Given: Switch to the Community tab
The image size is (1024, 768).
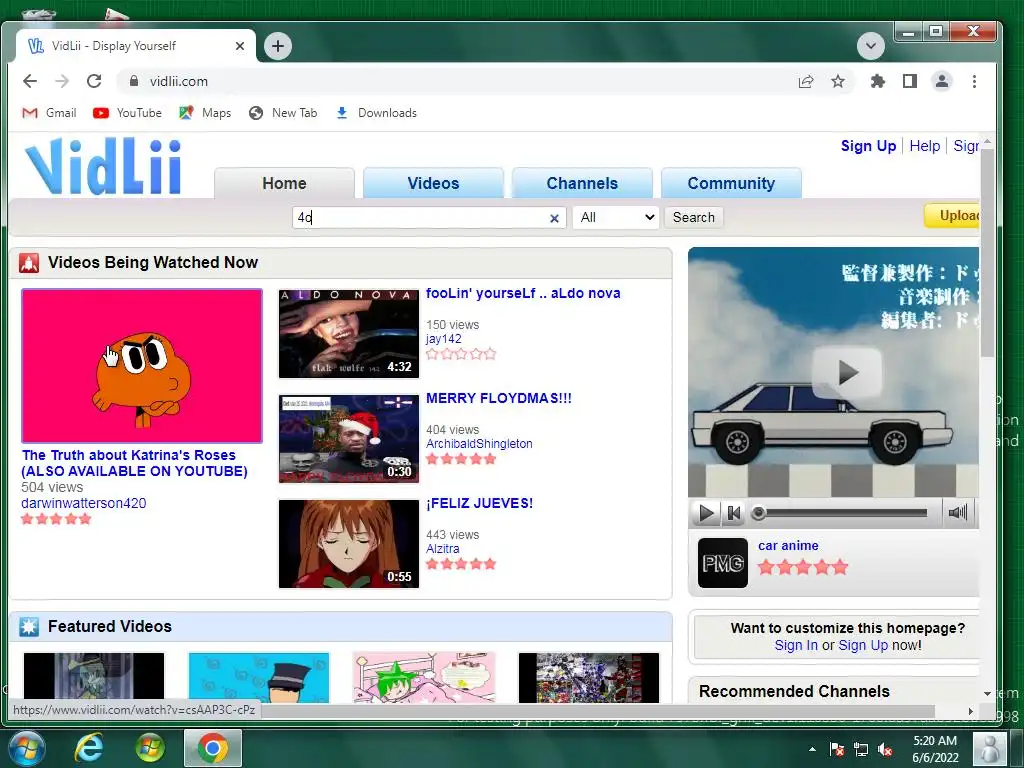Looking at the screenshot, I should [731, 183].
